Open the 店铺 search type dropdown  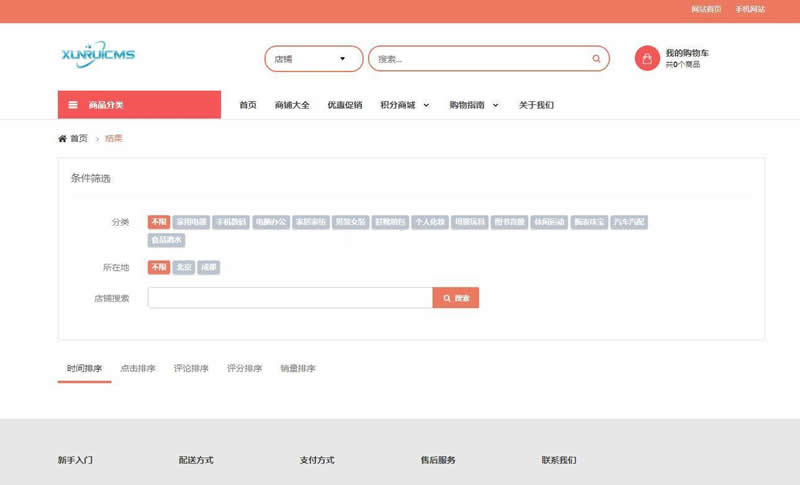coord(314,59)
